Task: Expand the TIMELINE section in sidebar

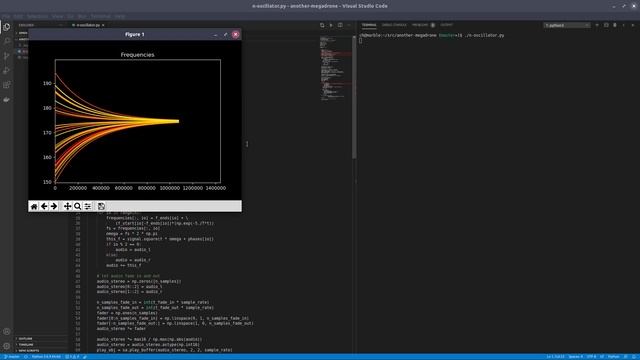Action: 41,344
